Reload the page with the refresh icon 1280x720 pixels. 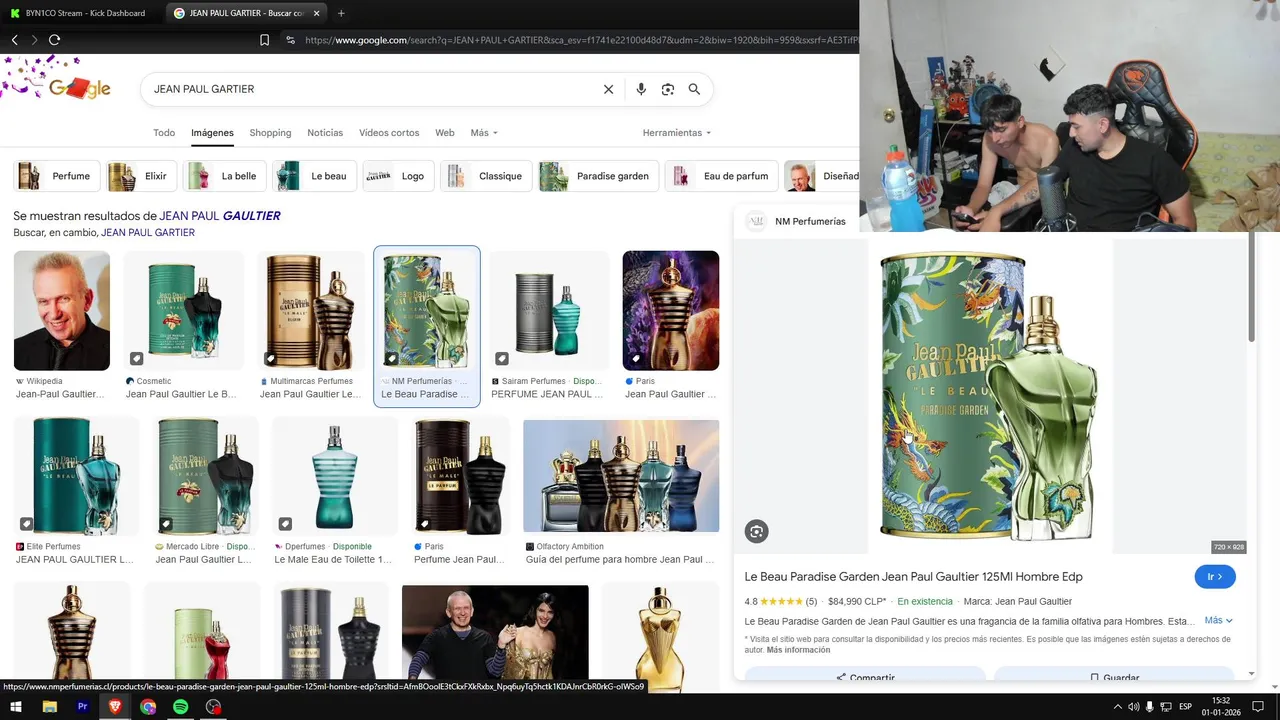point(55,40)
